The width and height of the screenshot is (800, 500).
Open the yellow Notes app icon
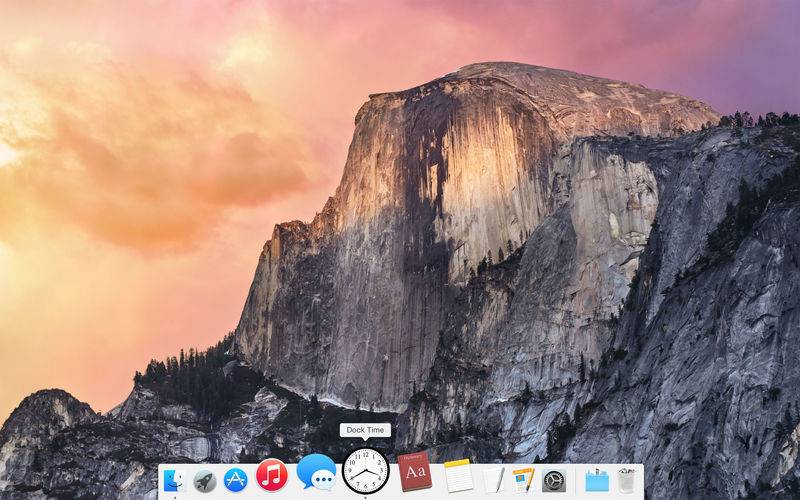(x=459, y=476)
